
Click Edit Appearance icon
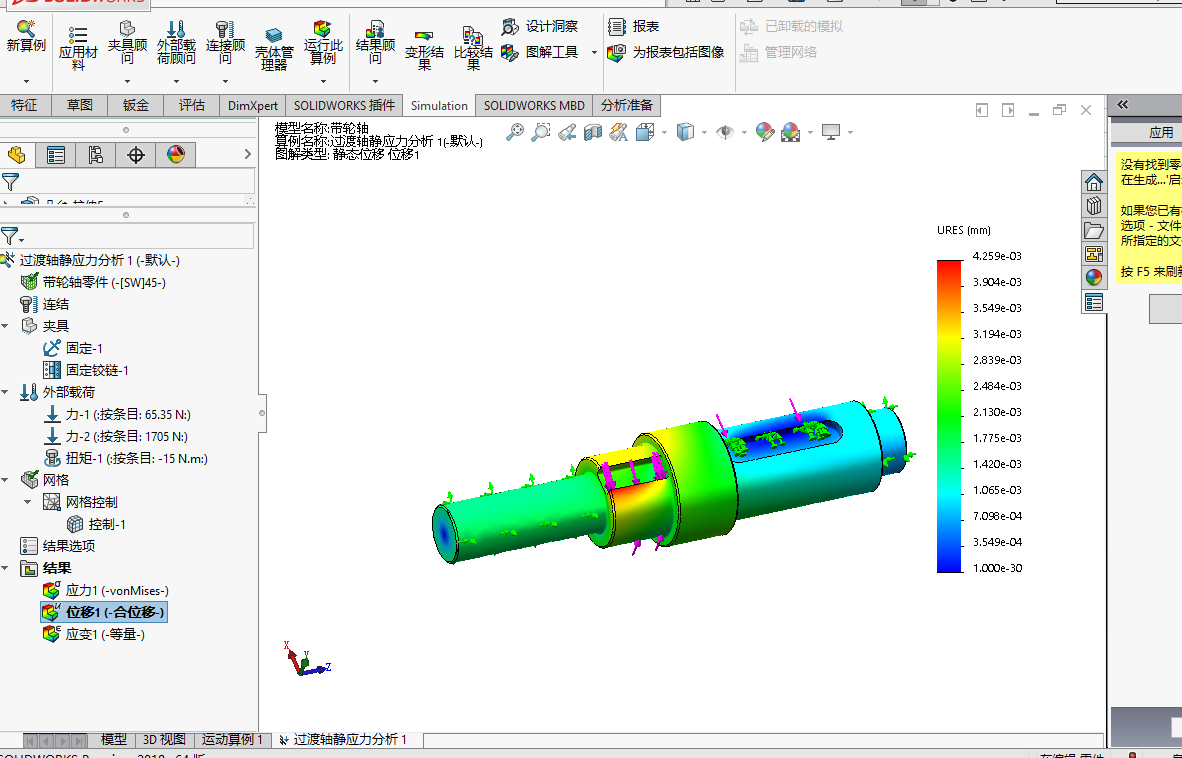tap(764, 133)
